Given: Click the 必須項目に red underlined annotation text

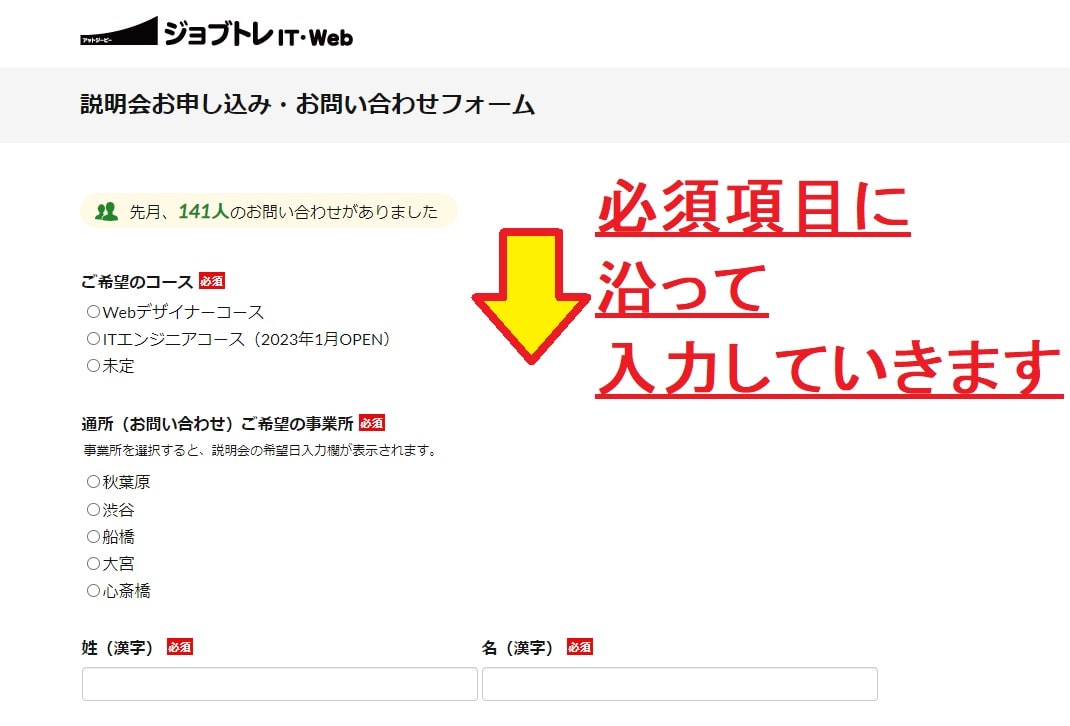Looking at the screenshot, I should point(753,207).
